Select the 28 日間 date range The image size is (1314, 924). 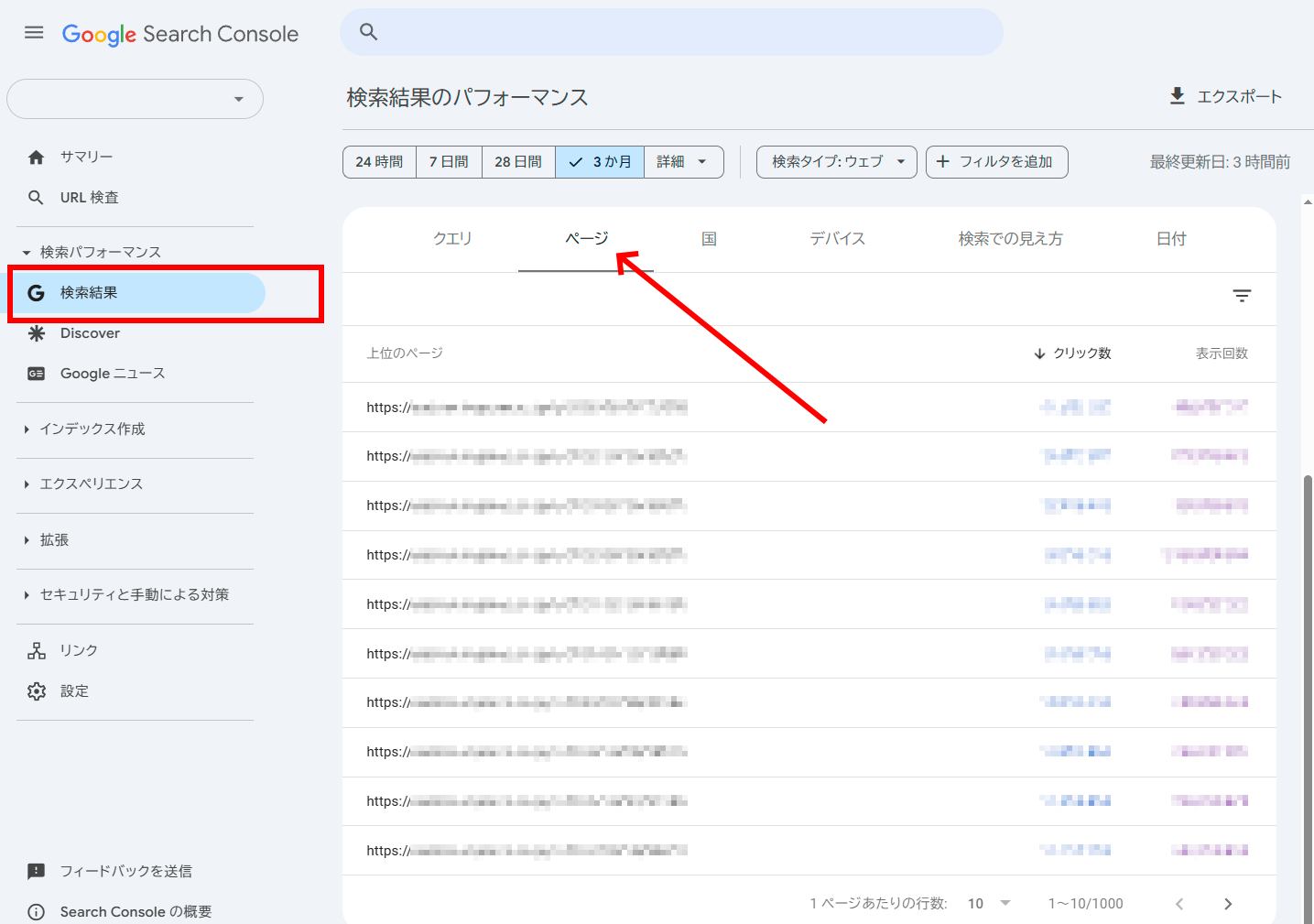(518, 162)
